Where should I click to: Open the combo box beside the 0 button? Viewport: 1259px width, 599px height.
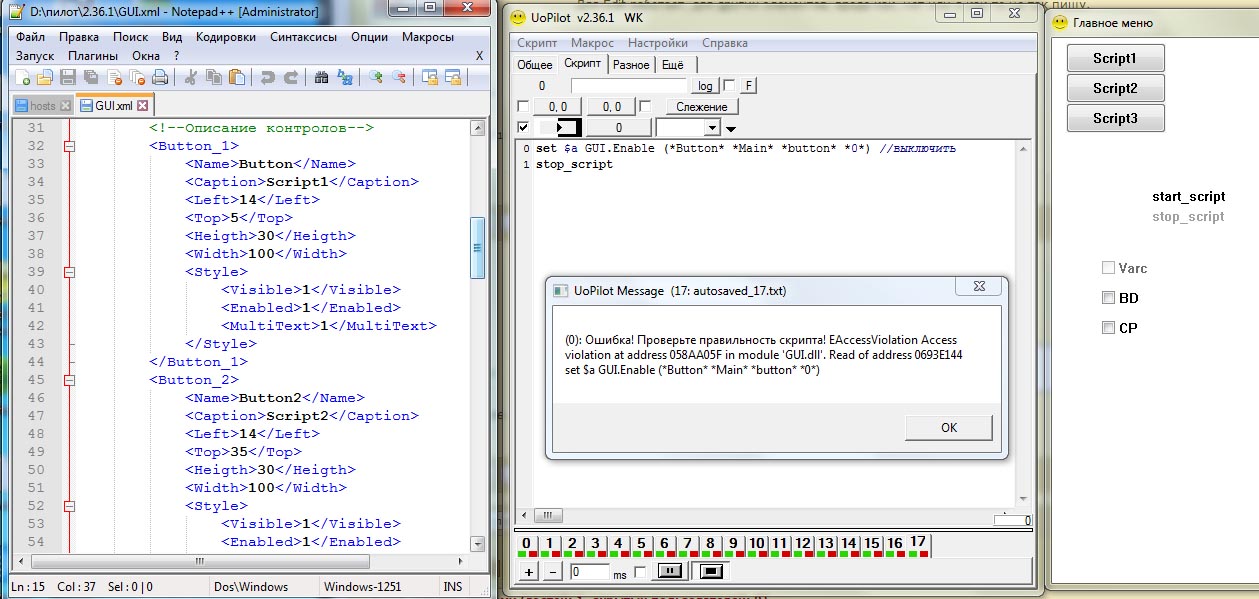[711, 128]
